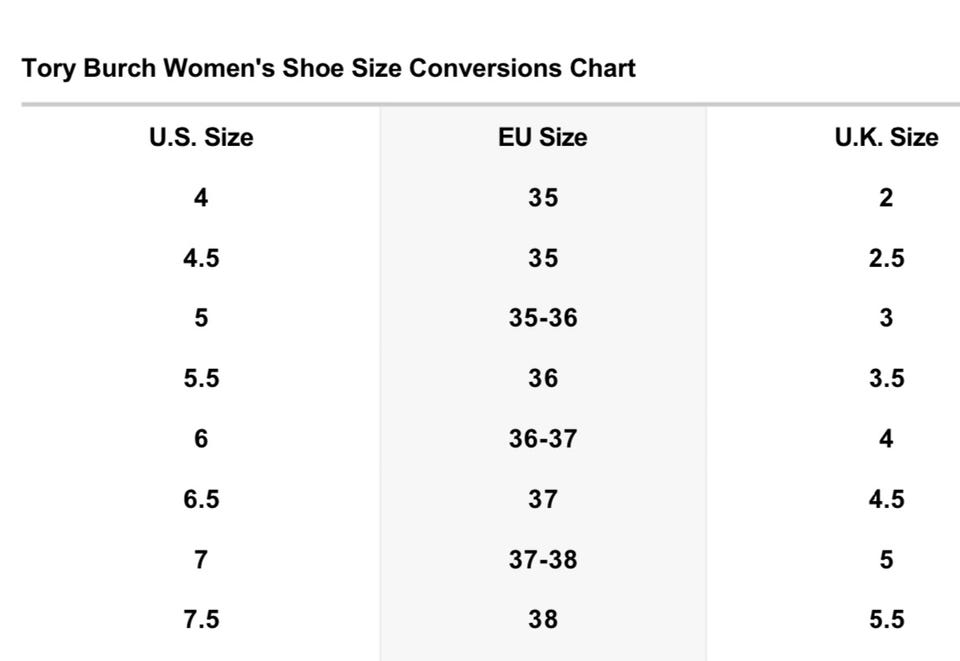Click U.S. size 7.5 cell
Viewport: 960px width, 661px height.
pos(201,619)
